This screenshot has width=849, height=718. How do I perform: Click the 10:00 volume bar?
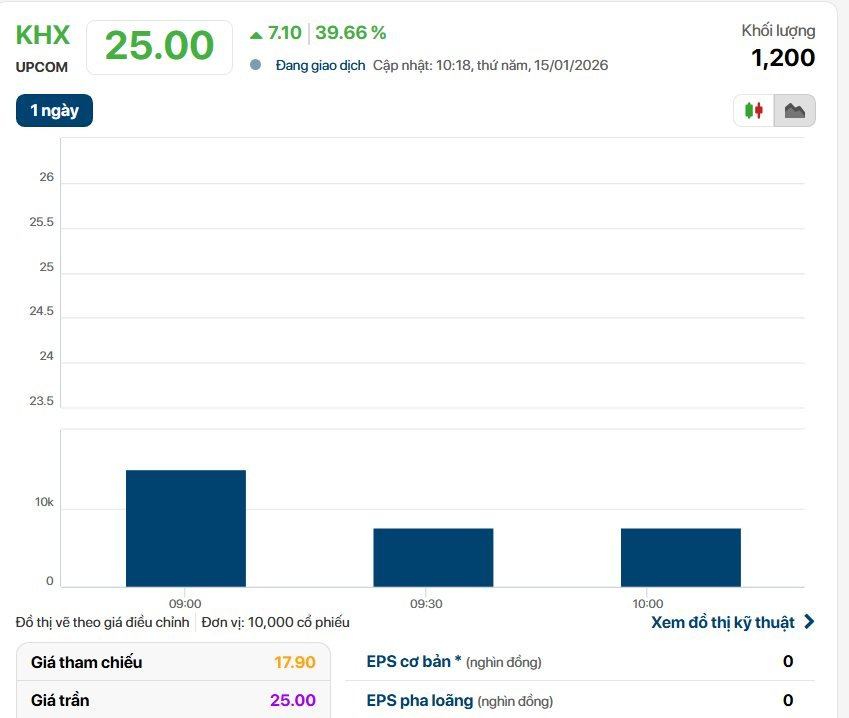click(680, 557)
